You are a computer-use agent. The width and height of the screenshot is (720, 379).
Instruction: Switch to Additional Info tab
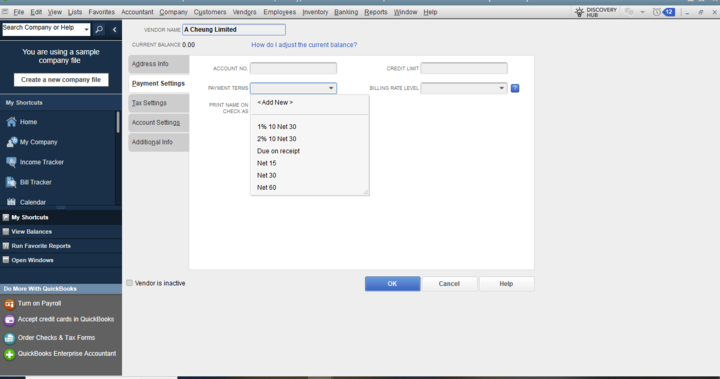(158, 142)
